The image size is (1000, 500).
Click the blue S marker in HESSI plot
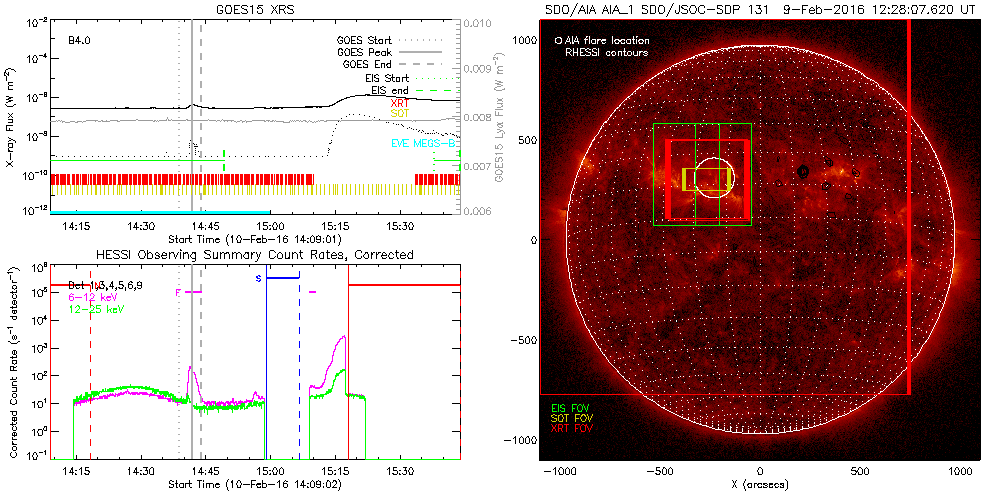click(258, 278)
